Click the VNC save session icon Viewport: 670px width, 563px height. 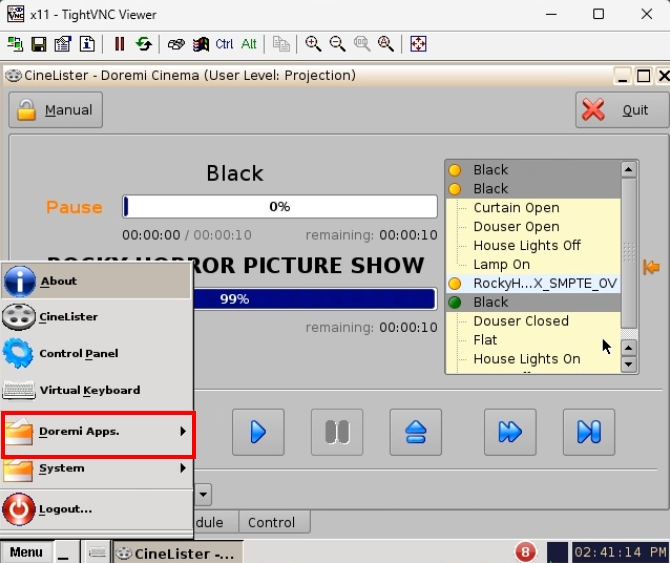pyautogui.click(x=39, y=44)
